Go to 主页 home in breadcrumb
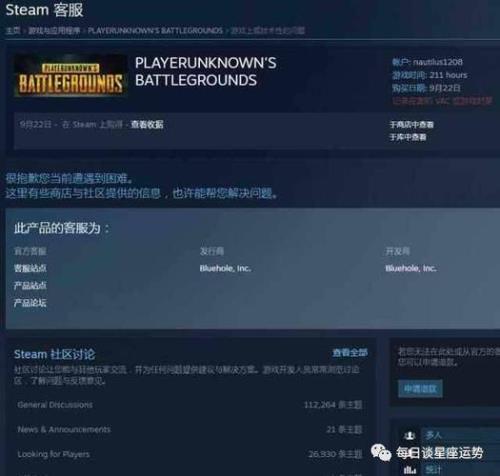This screenshot has height=476, width=500. coord(13,31)
